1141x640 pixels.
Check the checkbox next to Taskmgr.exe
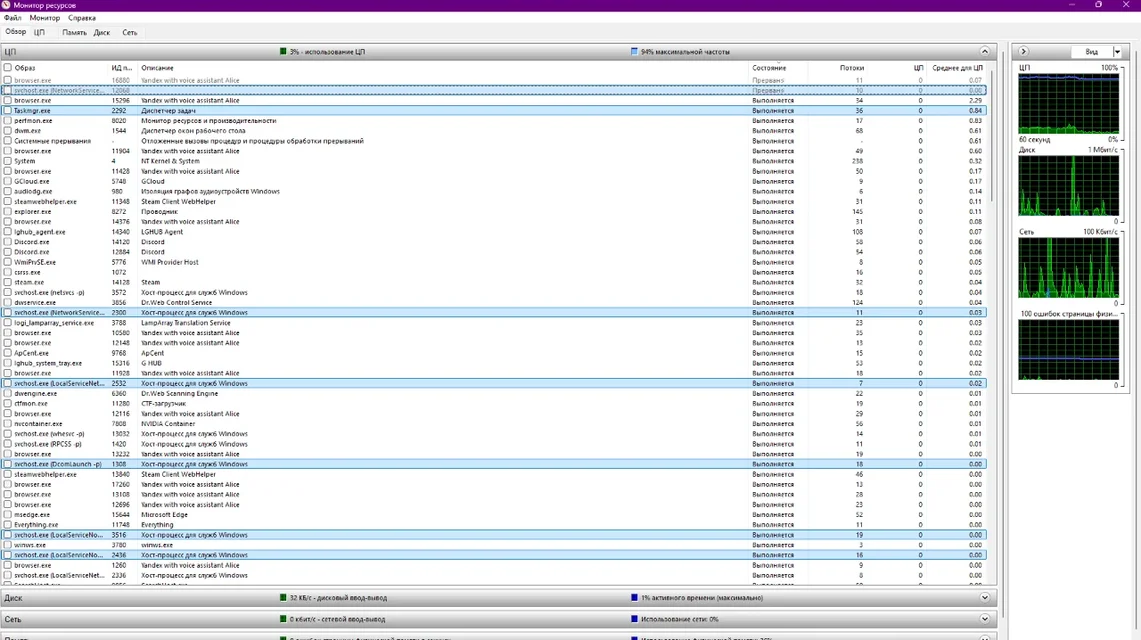click(x=8, y=110)
